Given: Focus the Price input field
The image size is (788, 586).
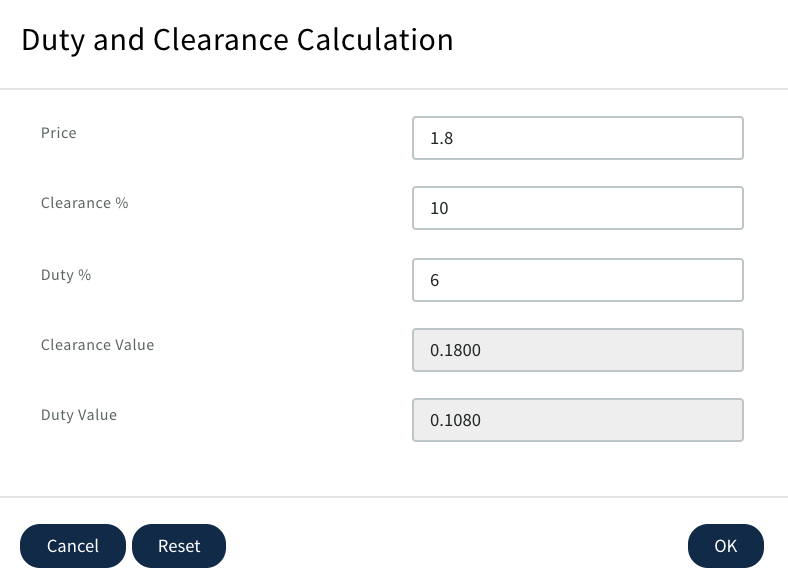Looking at the screenshot, I should click(x=577, y=138).
